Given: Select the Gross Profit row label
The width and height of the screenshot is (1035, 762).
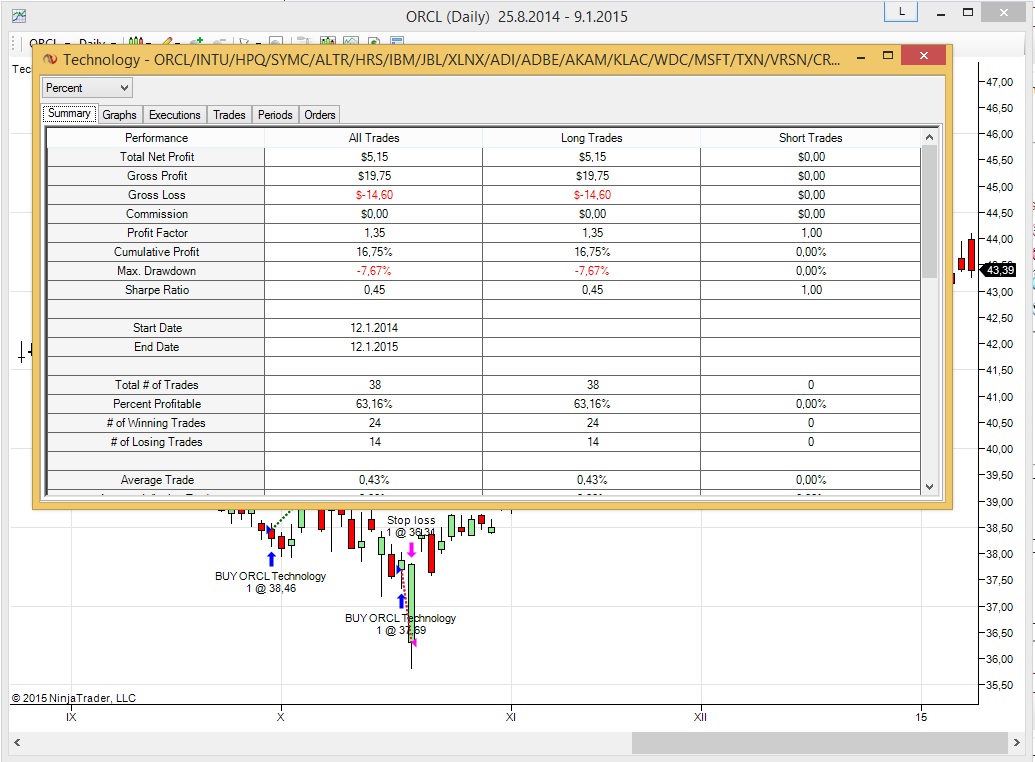Looking at the screenshot, I should tap(156, 176).
